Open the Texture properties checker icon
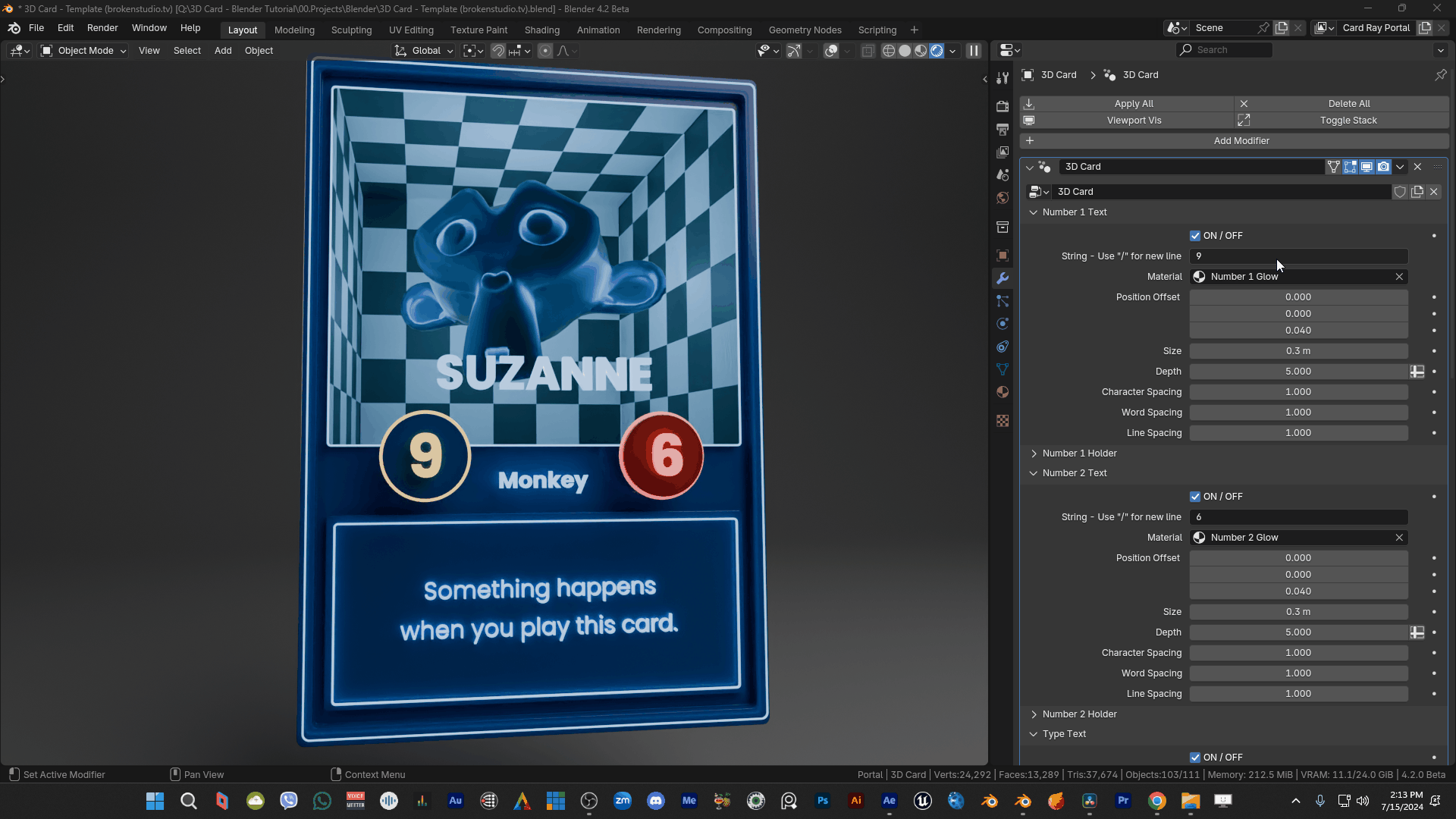The height and width of the screenshot is (819, 1456). click(x=1003, y=421)
